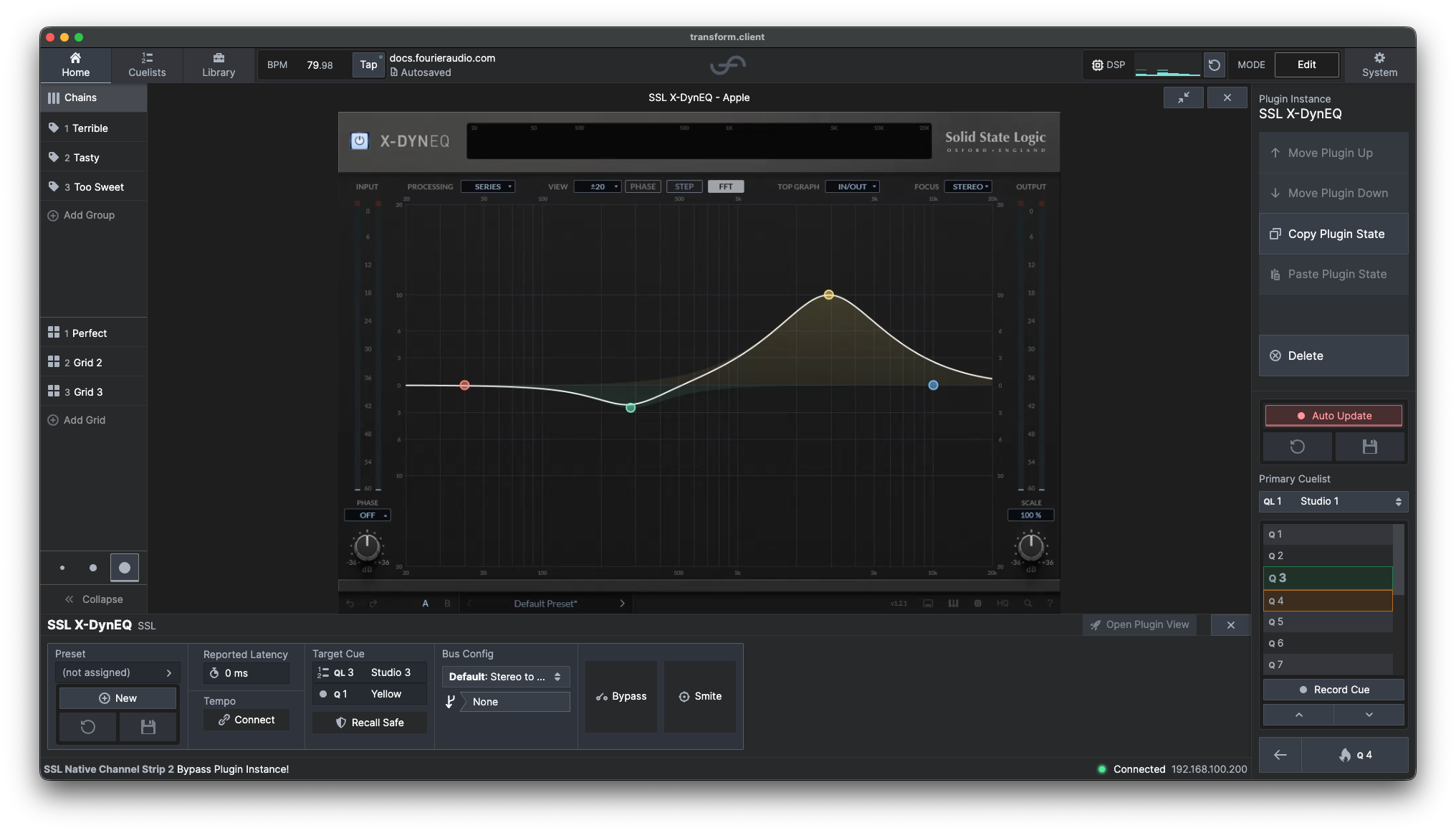The width and height of the screenshot is (1456, 833).
Task: Select cue Q 3 in the cue list
Action: (1328, 578)
